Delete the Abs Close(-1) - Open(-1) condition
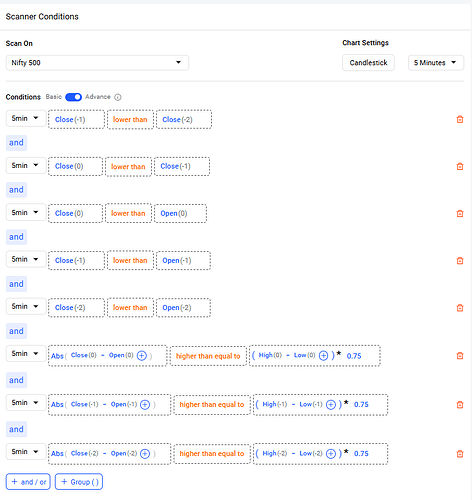The height and width of the screenshot is (500, 472). pyautogui.click(x=460, y=405)
